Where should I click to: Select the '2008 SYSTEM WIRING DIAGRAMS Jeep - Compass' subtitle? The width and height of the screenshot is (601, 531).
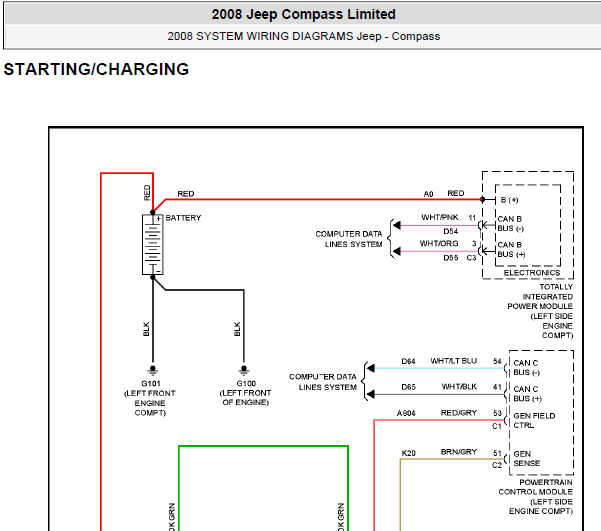304,36
